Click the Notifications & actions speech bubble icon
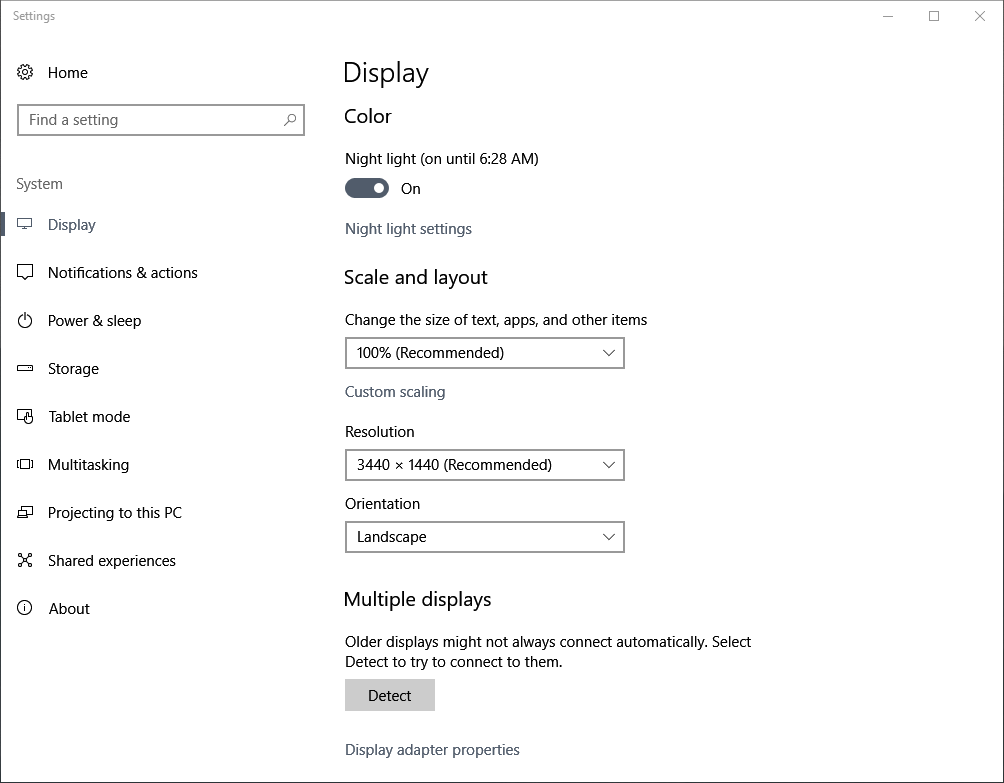The width and height of the screenshot is (1004, 783). 25,273
